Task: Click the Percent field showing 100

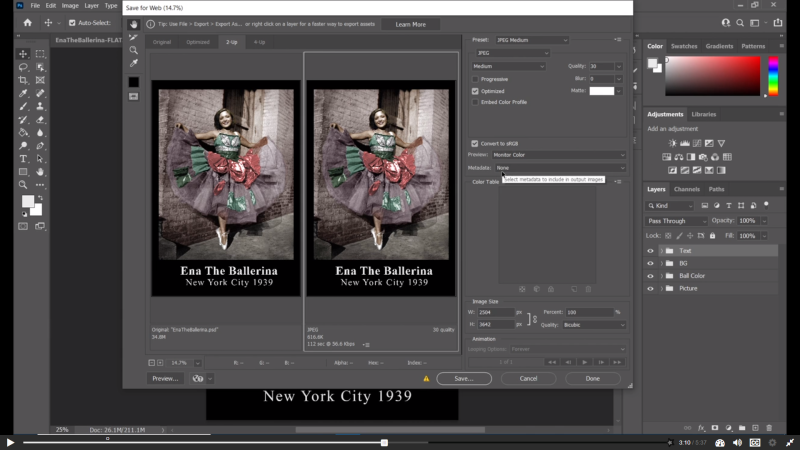Action: (x=589, y=312)
